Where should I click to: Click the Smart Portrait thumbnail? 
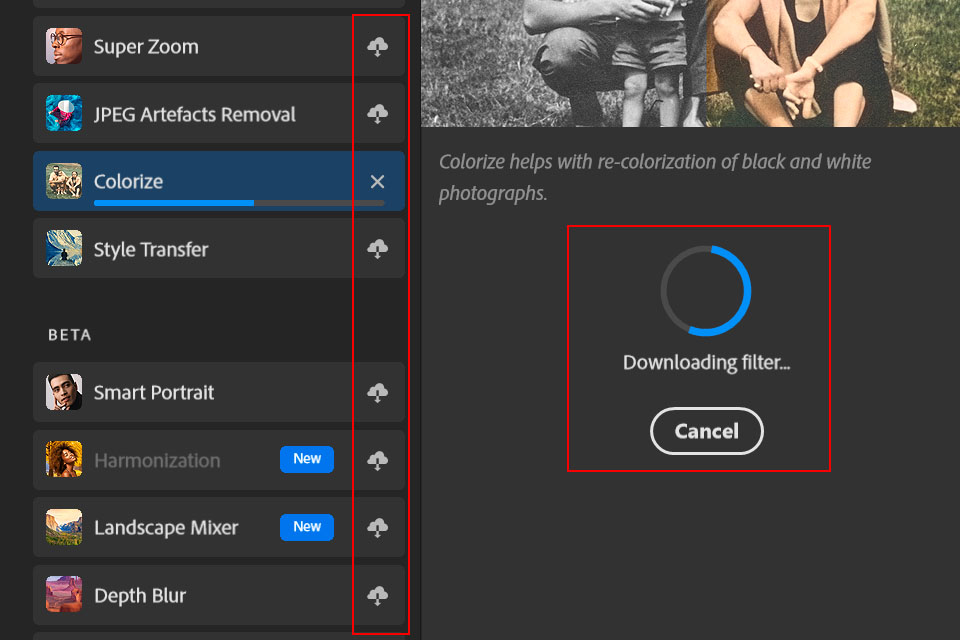[64, 392]
